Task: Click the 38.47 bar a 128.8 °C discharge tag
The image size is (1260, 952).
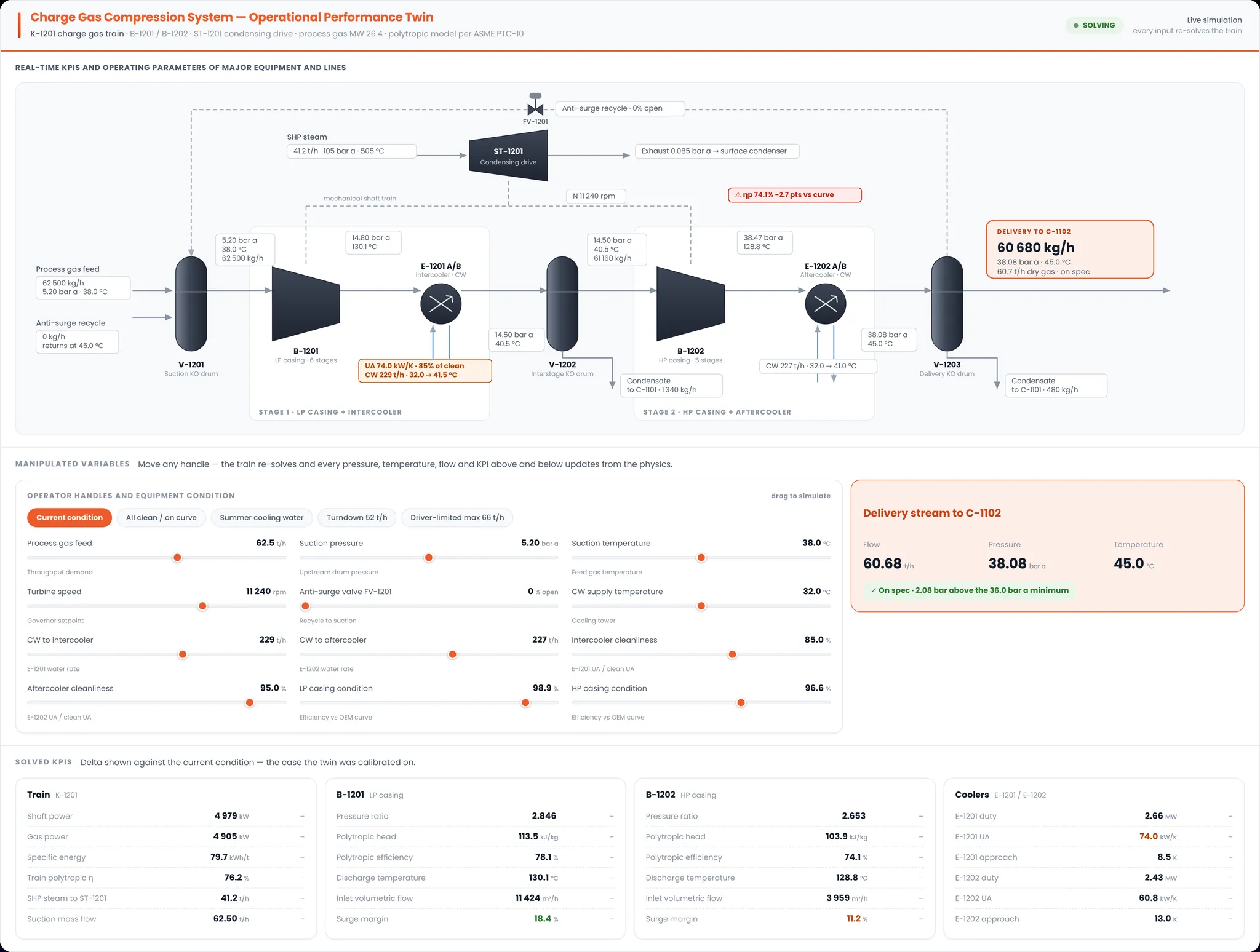Action: 765,242
